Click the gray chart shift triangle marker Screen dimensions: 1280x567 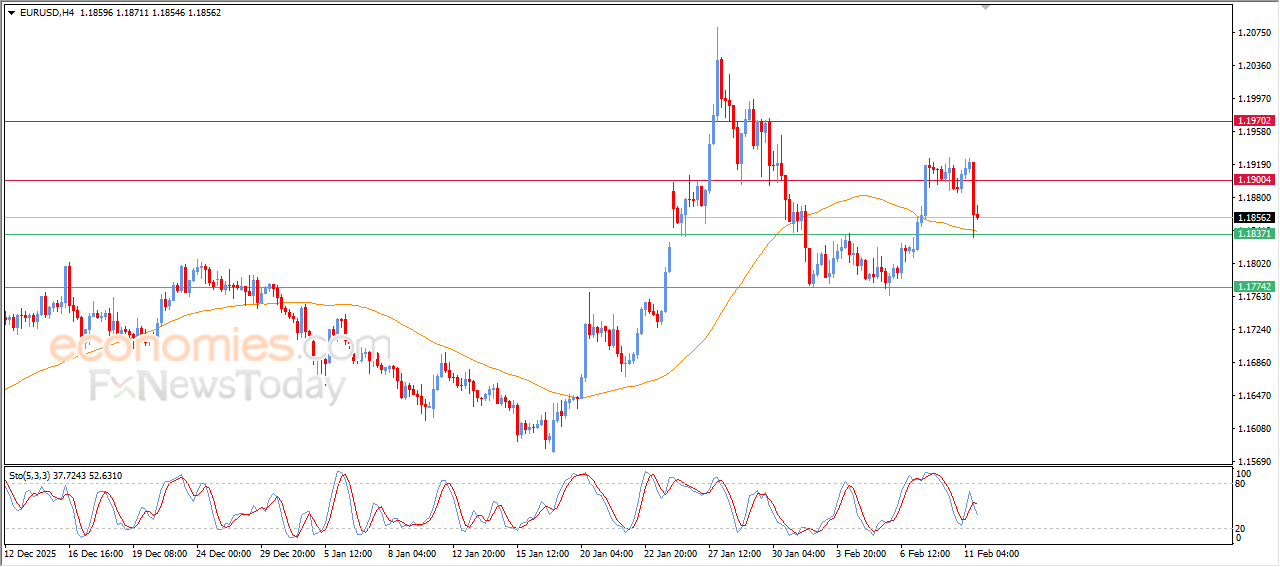tap(987, 7)
